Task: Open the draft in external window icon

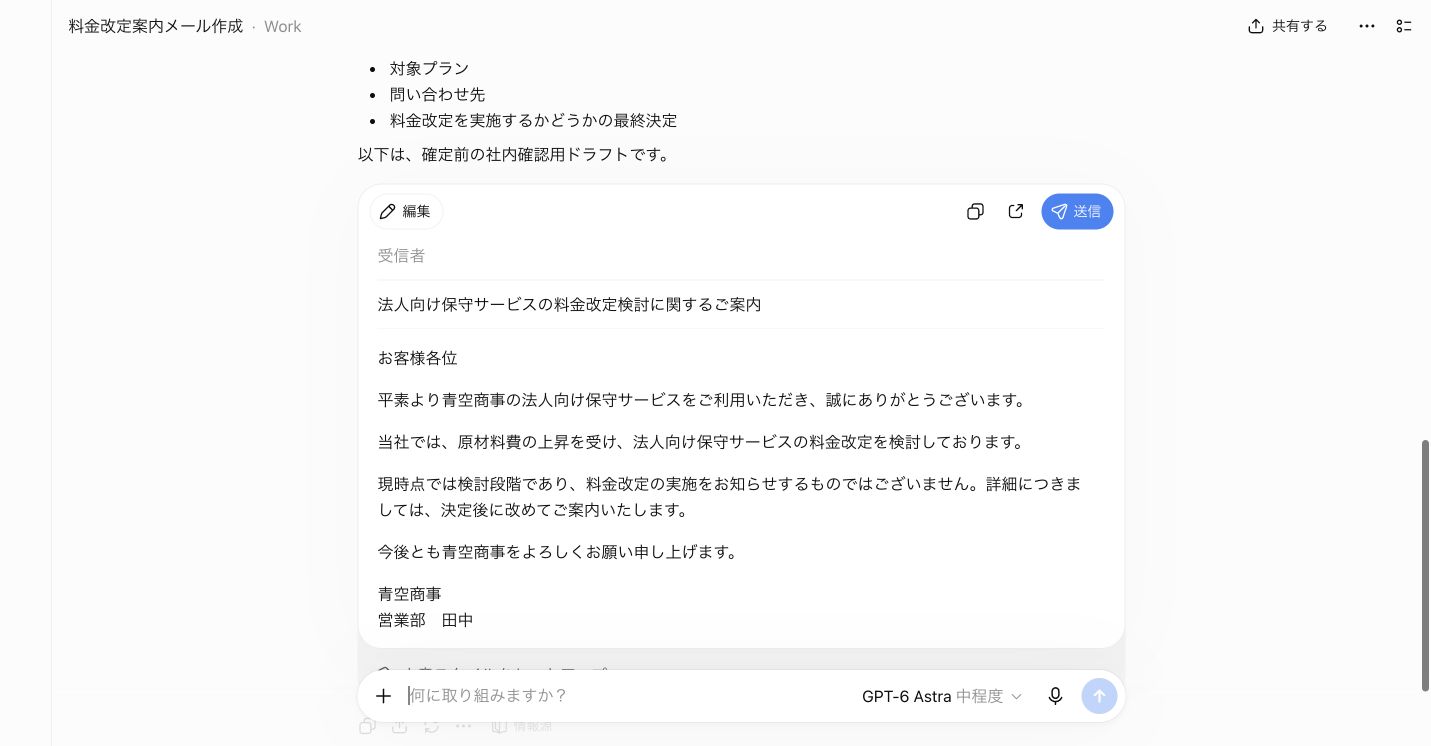Action: pyautogui.click(x=1016, y=211)
